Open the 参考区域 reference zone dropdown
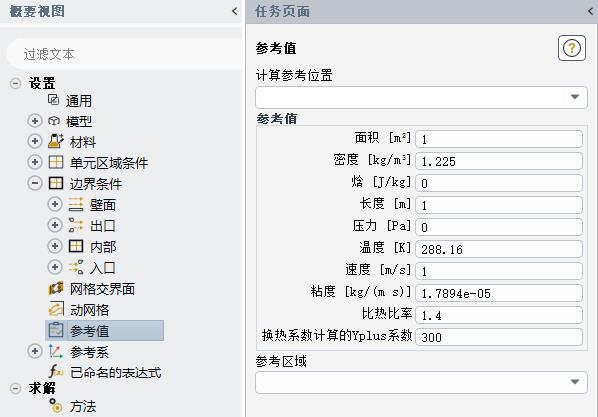598x417 pixels. tap(421, 382)
